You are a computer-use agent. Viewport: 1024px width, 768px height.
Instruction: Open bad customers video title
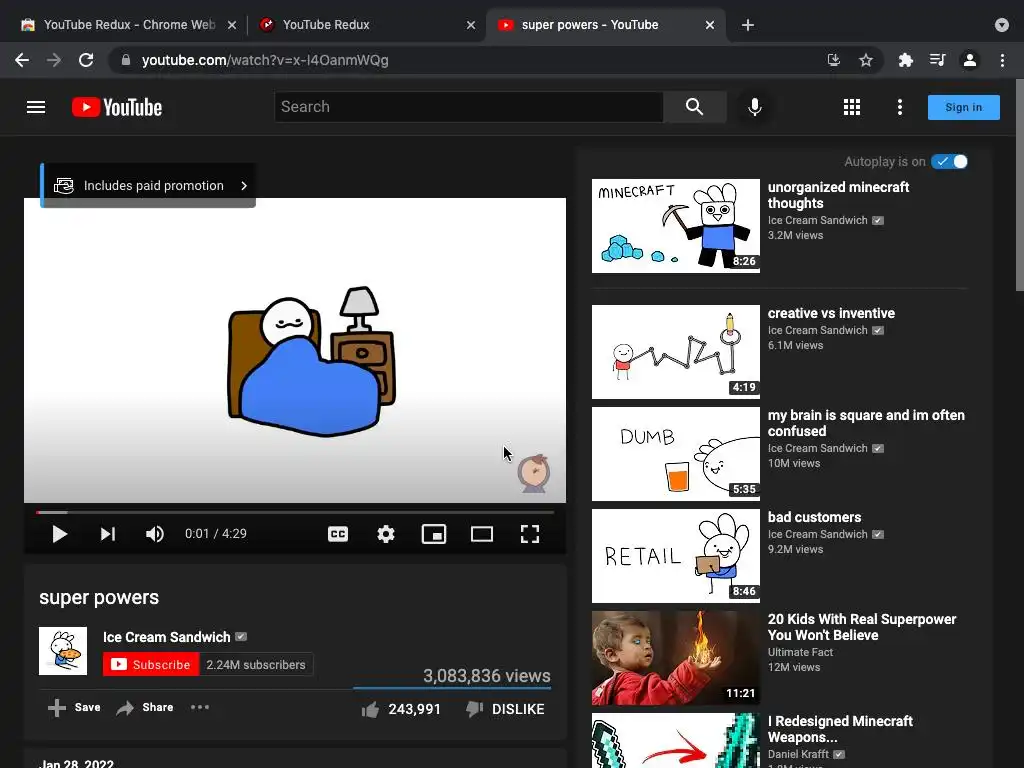click(x=814, y=517)
